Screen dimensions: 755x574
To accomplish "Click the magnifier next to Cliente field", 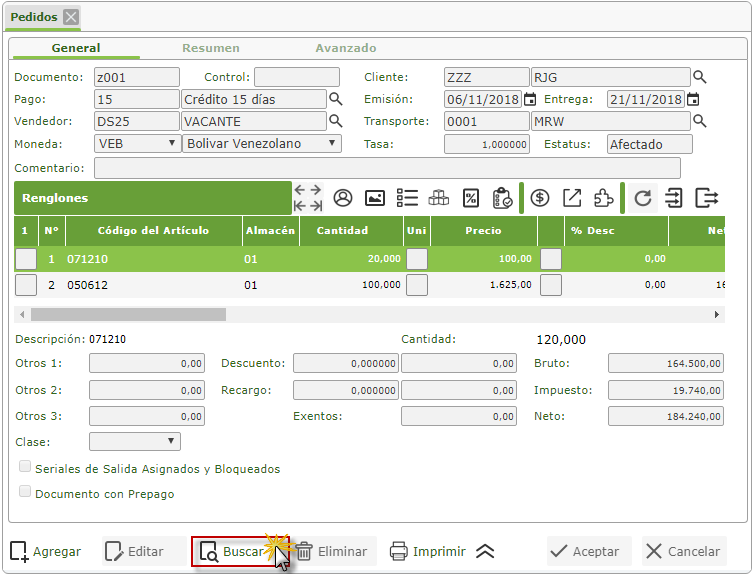I will coord(700,77).
